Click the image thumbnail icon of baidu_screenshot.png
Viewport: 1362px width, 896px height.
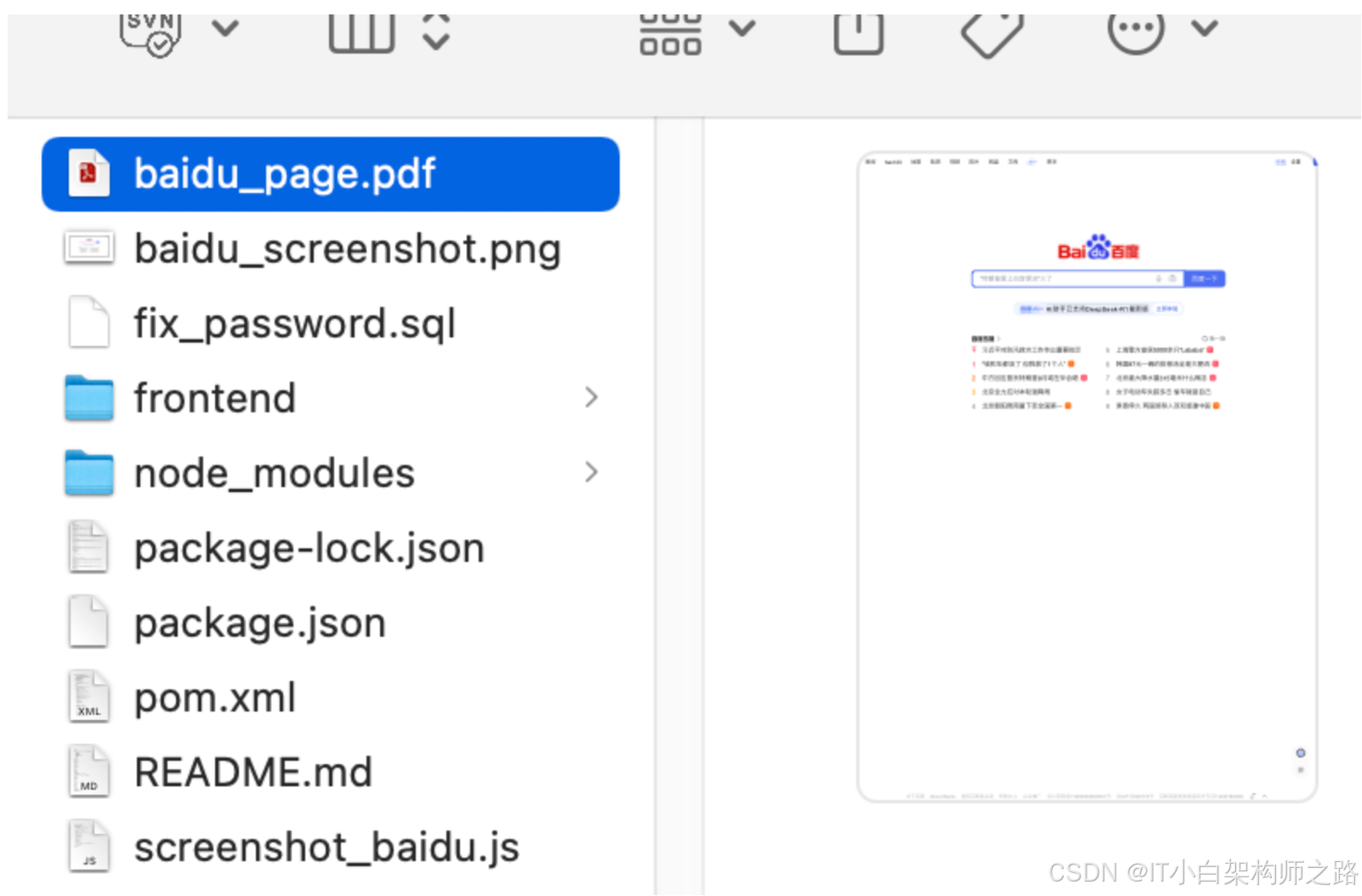pos(89,248)
